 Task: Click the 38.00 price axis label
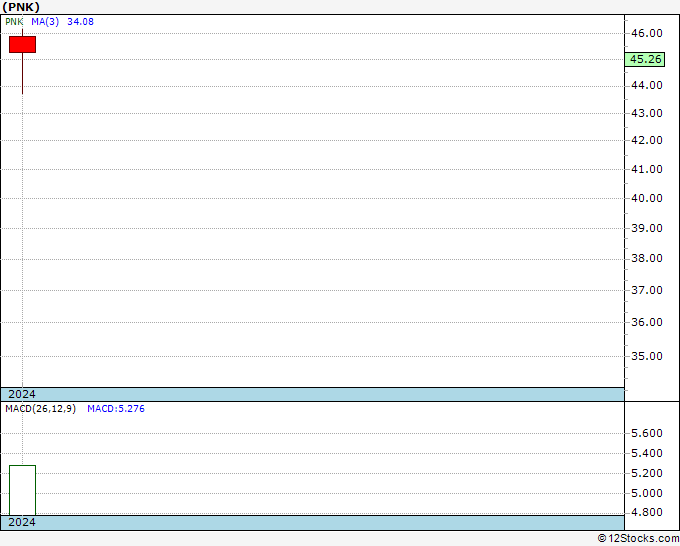(x=647, y=258)
